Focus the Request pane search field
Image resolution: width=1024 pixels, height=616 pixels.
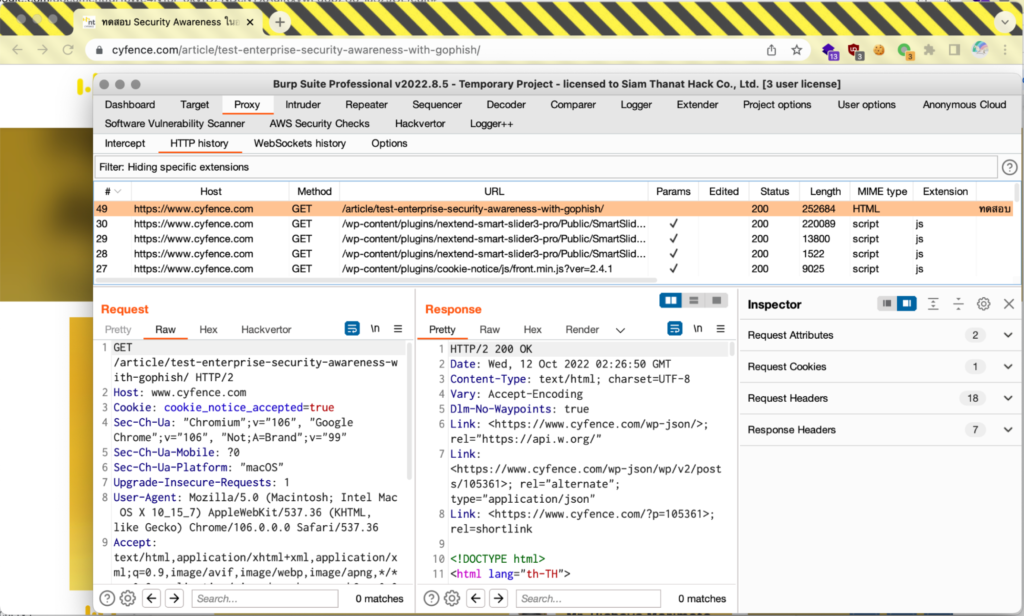click(264, 598)
